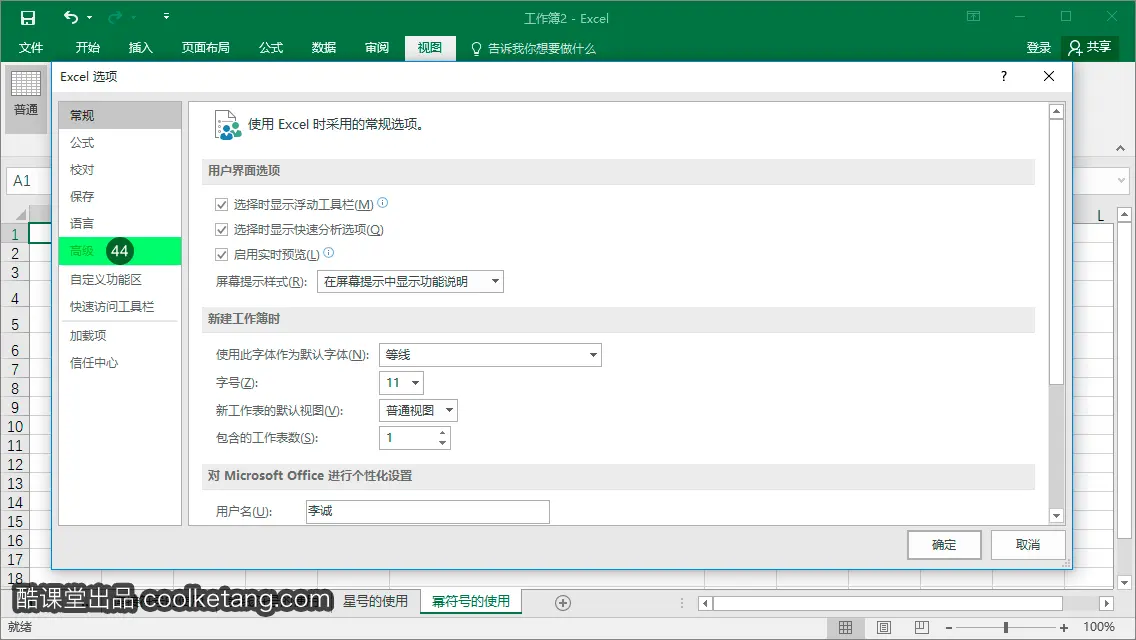Viewport: 1136px width, 640px height.
Task: Toggle 选择时显示浮动工具栏 checkbox
Action: pyautogui.click(x=222, y=205)
